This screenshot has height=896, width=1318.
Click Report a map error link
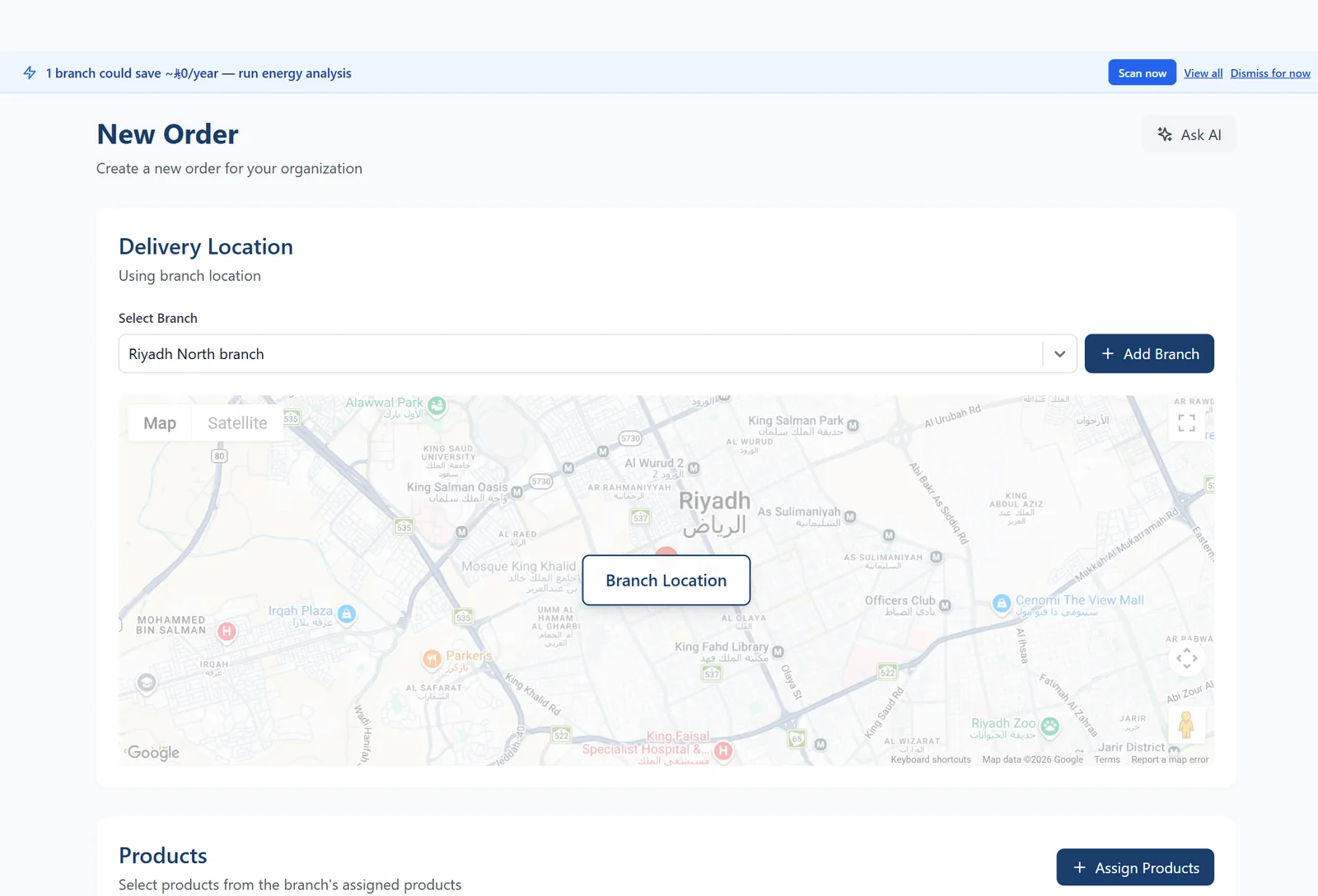click(1170, 760)
